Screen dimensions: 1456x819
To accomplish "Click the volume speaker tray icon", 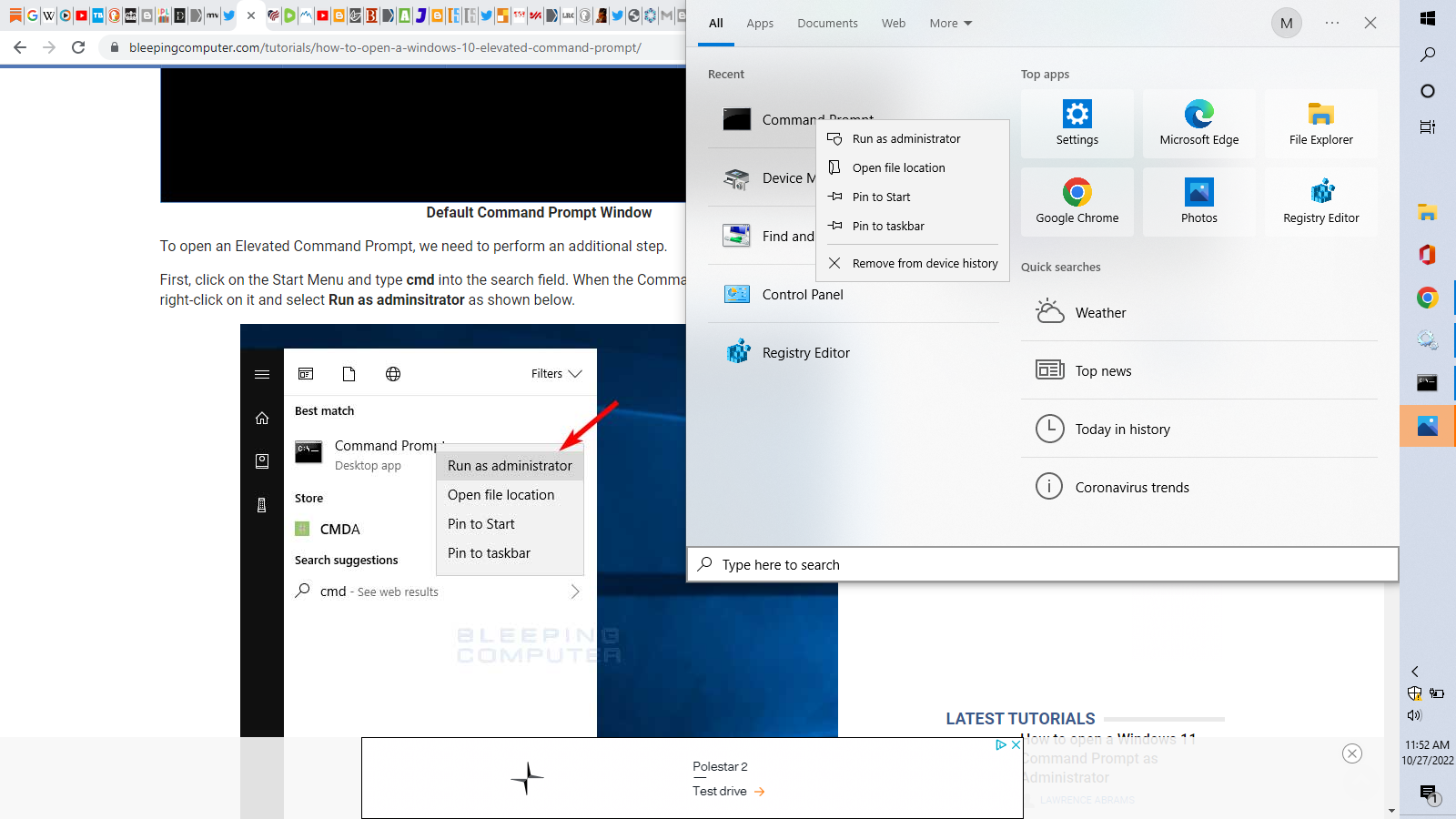I will pos(1414,715).
